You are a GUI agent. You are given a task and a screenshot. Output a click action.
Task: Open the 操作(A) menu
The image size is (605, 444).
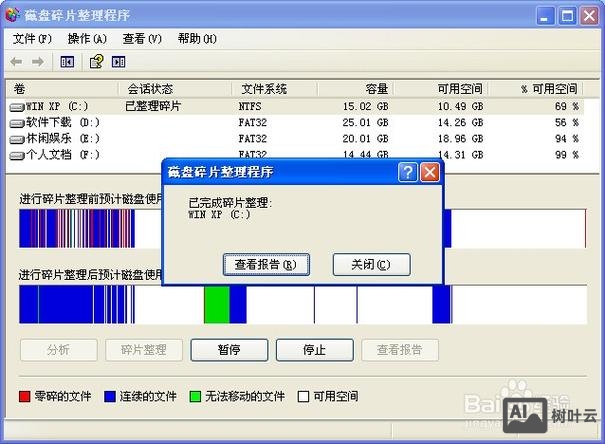pyautogui.click(x=87, y=39)
